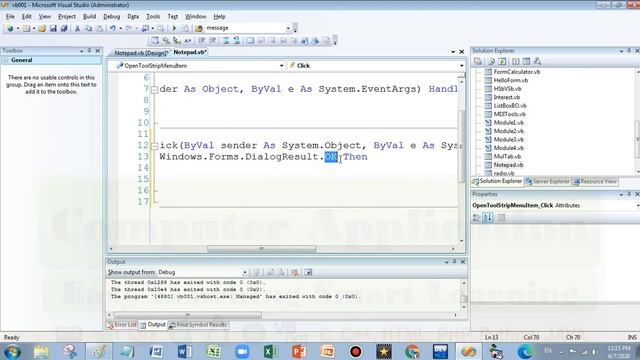Image resolution: width=640 pixels, height=360 pixels.
Task: Click View Class Diagram icon in Solution Explorer
Action: click(x=537, y=61)
